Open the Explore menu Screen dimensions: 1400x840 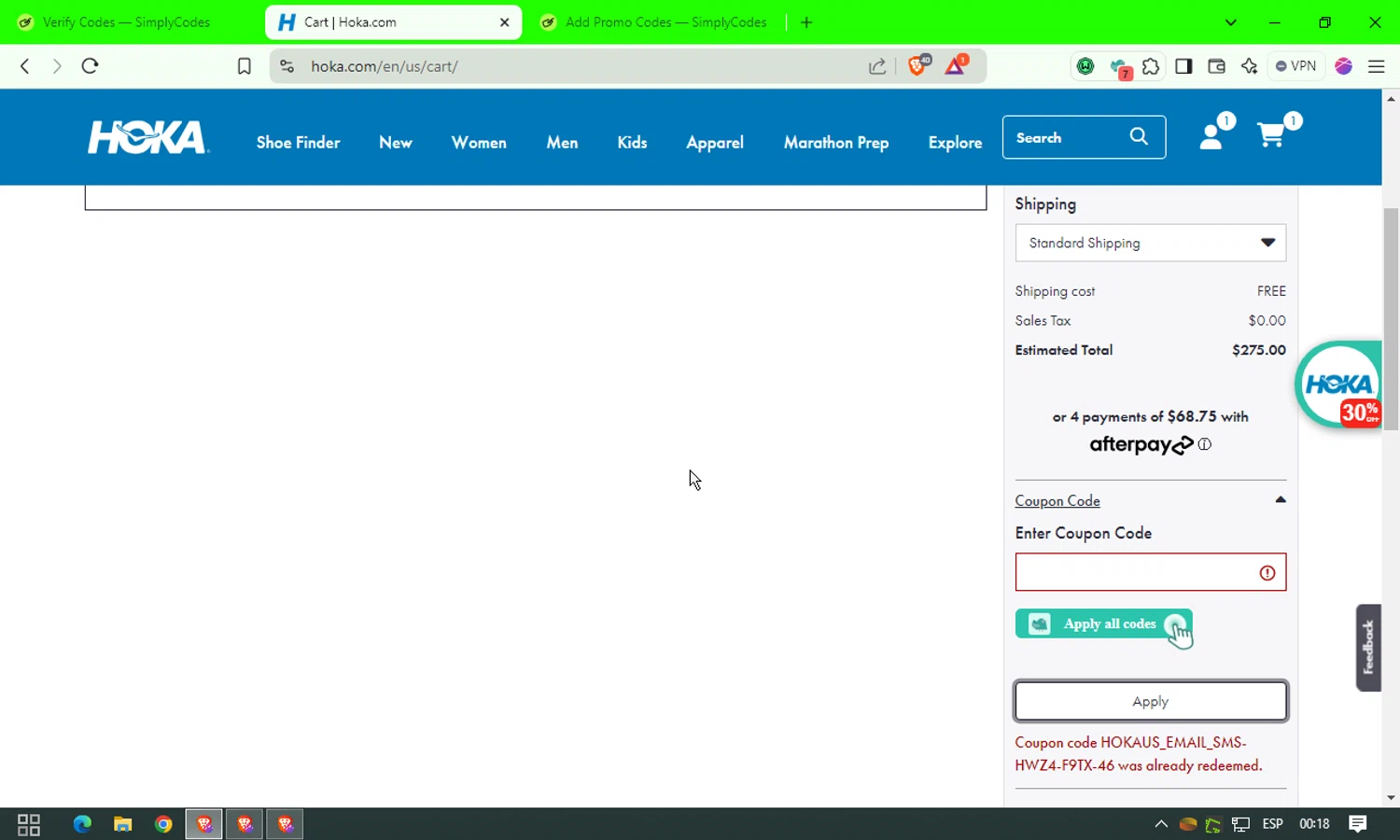[x=955, y=143]
